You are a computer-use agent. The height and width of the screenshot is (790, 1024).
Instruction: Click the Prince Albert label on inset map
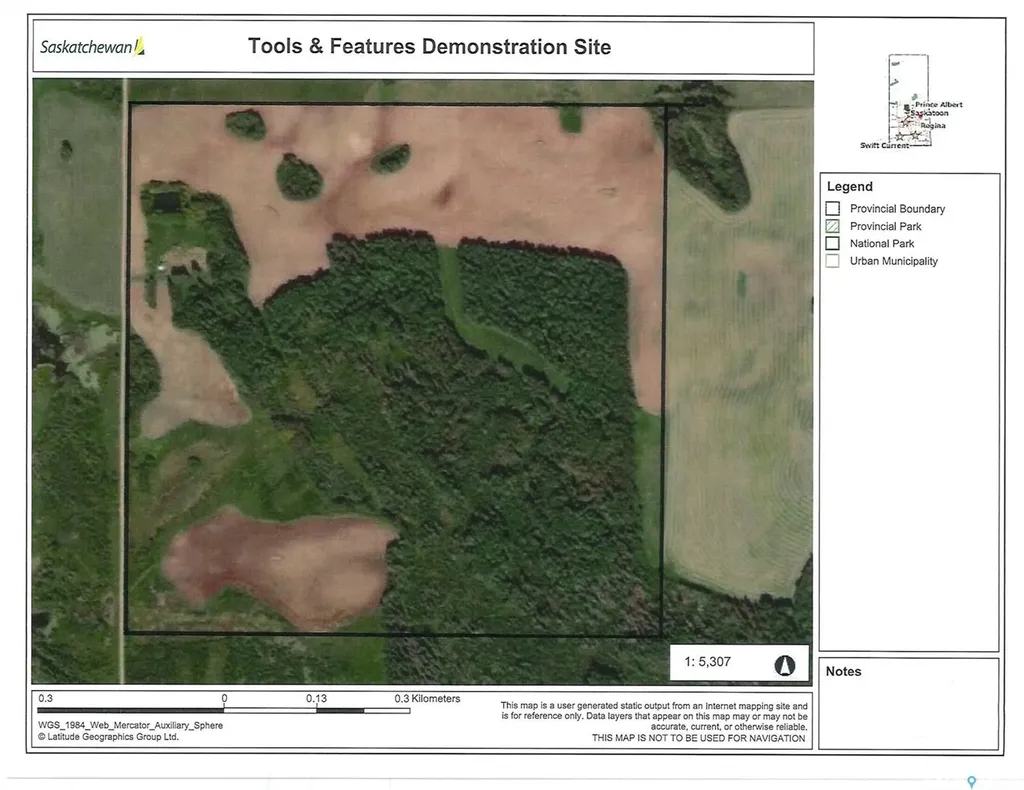[938, 104]
